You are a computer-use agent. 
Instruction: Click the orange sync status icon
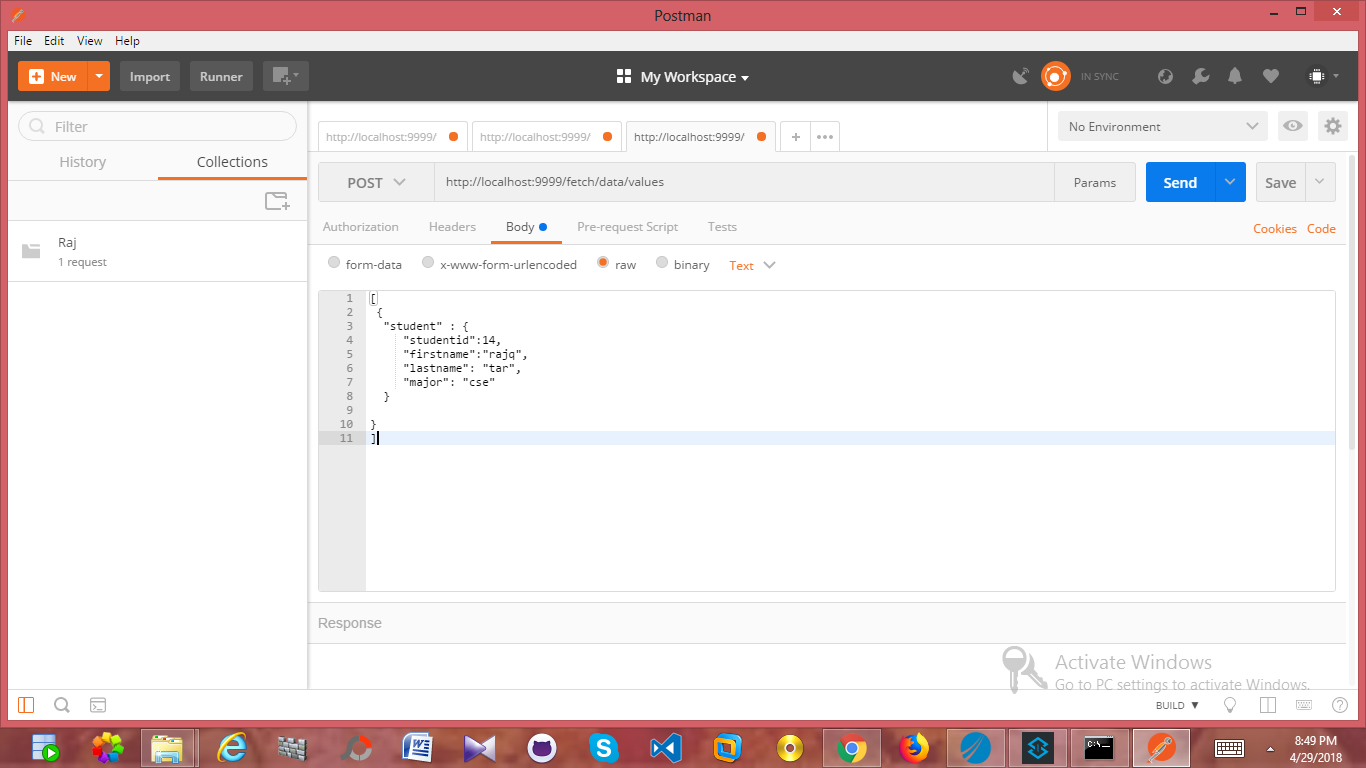(1055, 76)
